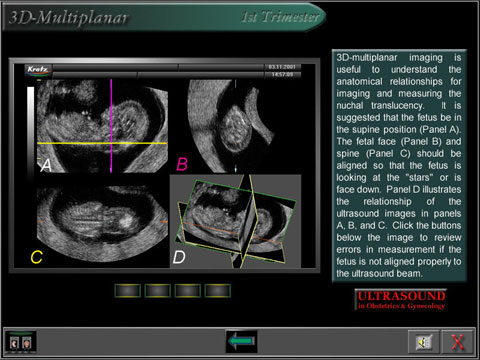
Task: Click the Kretz logo icon
Action: coord(38,70)
